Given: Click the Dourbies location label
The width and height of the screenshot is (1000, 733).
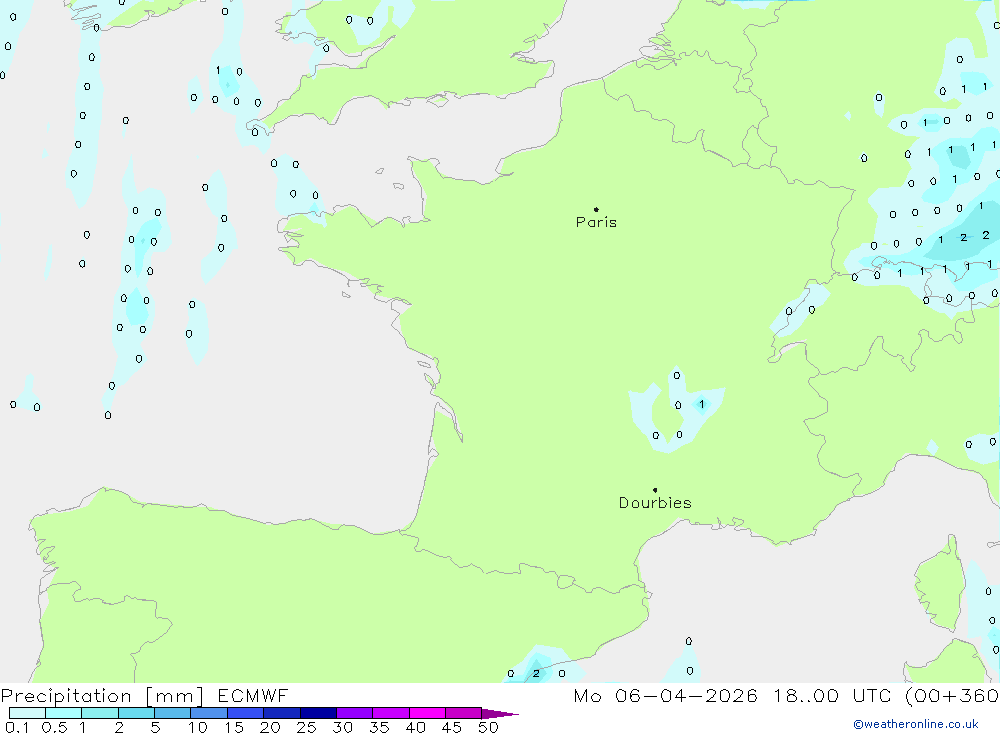Looking at the screenshot, I should [655, 503].
